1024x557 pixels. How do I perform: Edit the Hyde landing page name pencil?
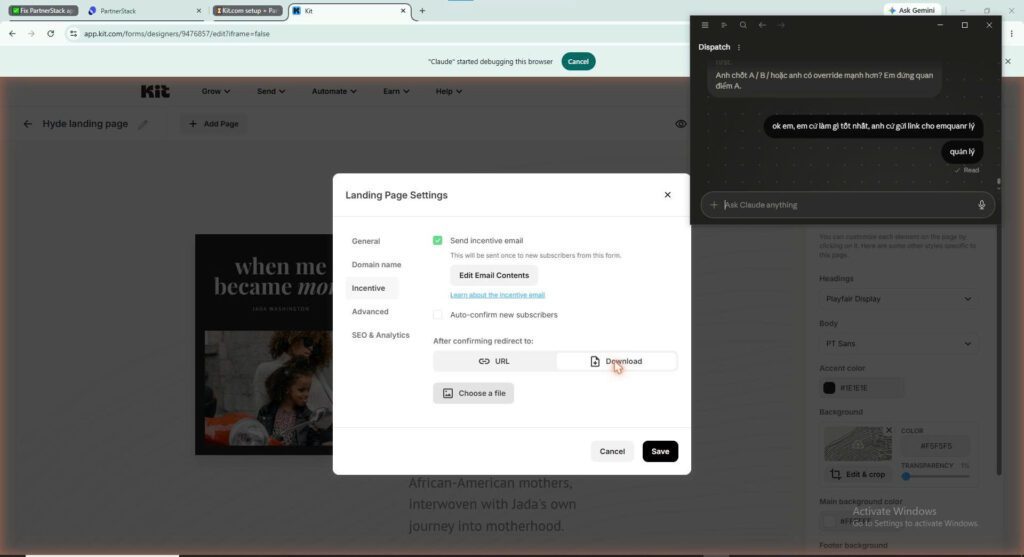tap(142, 124)
